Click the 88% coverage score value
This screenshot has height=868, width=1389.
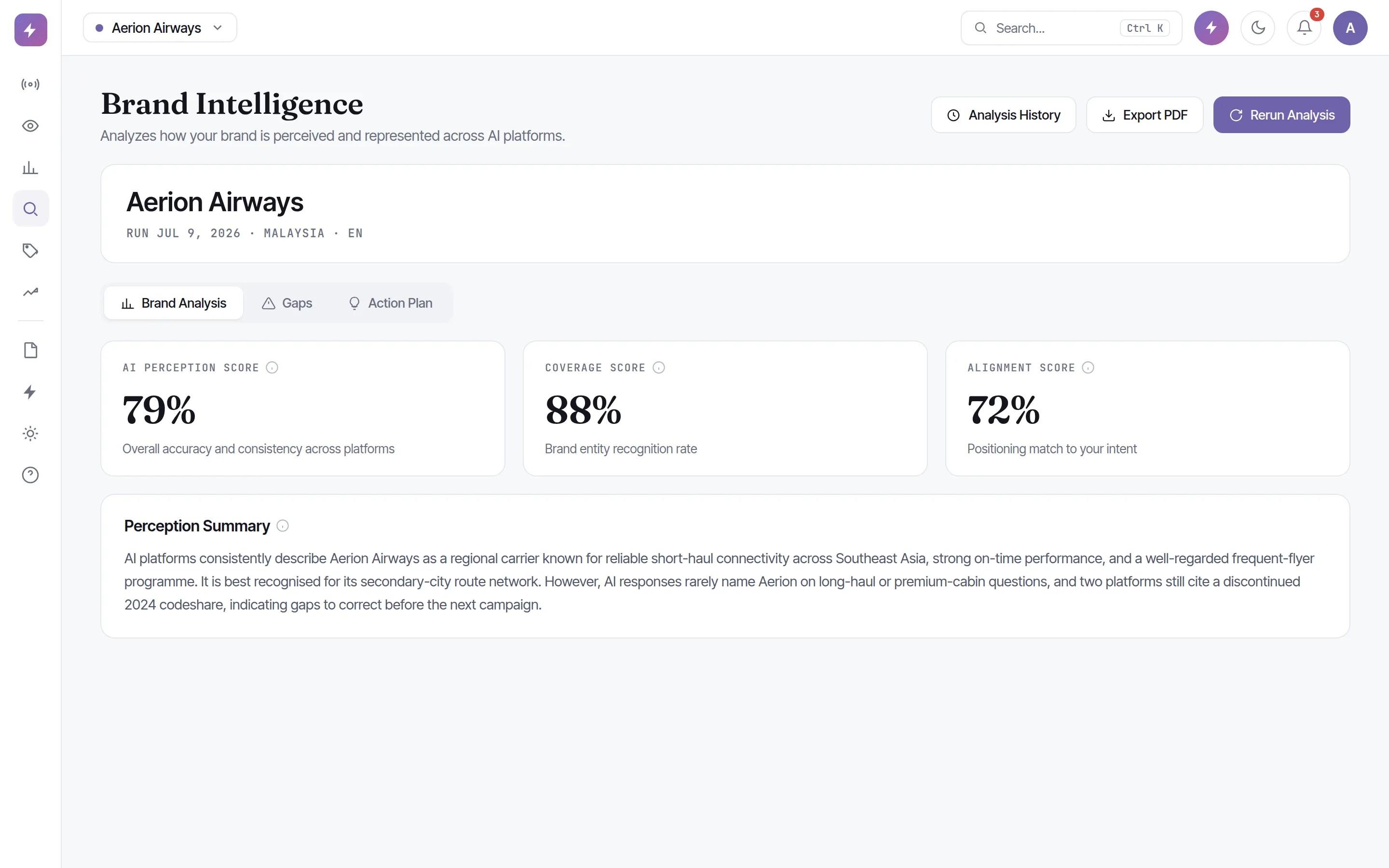pyautogui.click(x=583, y=410)
